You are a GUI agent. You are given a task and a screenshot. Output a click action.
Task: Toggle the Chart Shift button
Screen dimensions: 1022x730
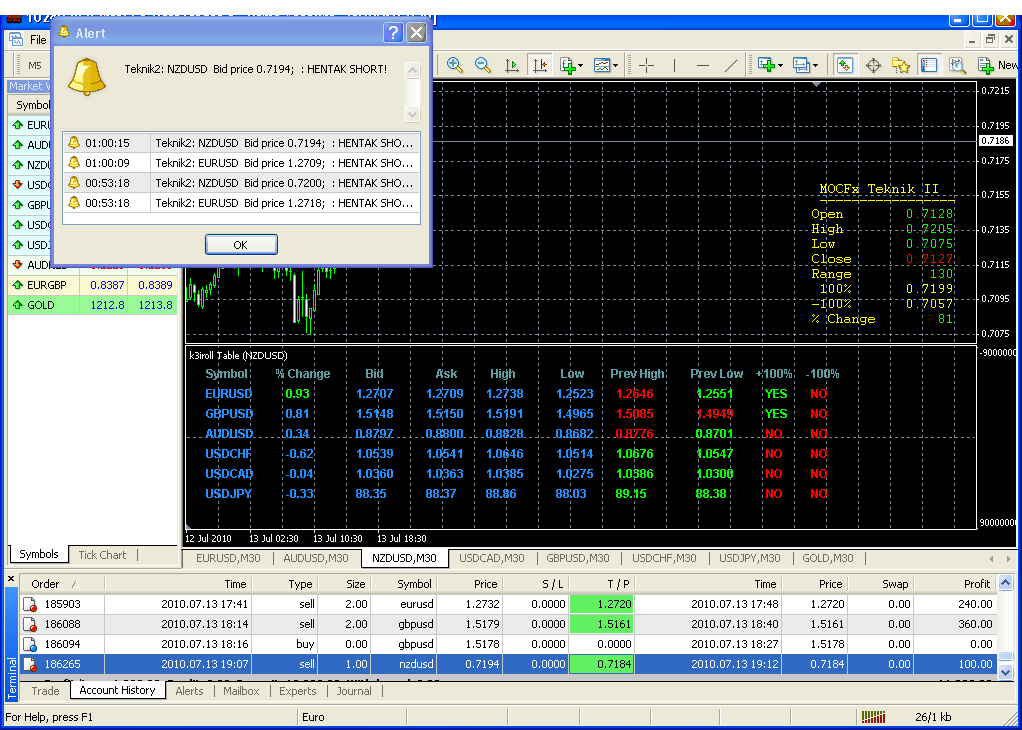pos(540,65)
